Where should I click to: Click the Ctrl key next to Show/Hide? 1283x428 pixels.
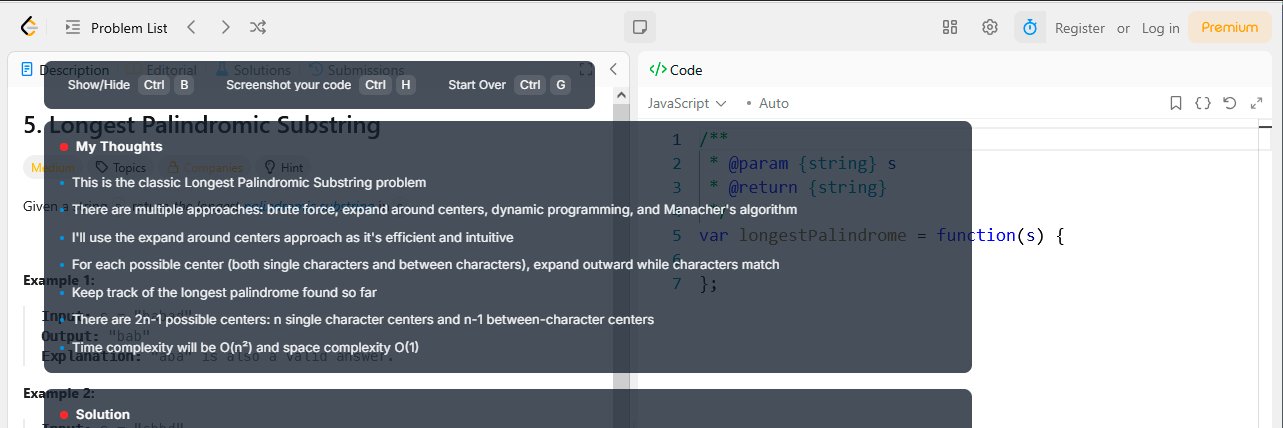(x=154, y=85)
